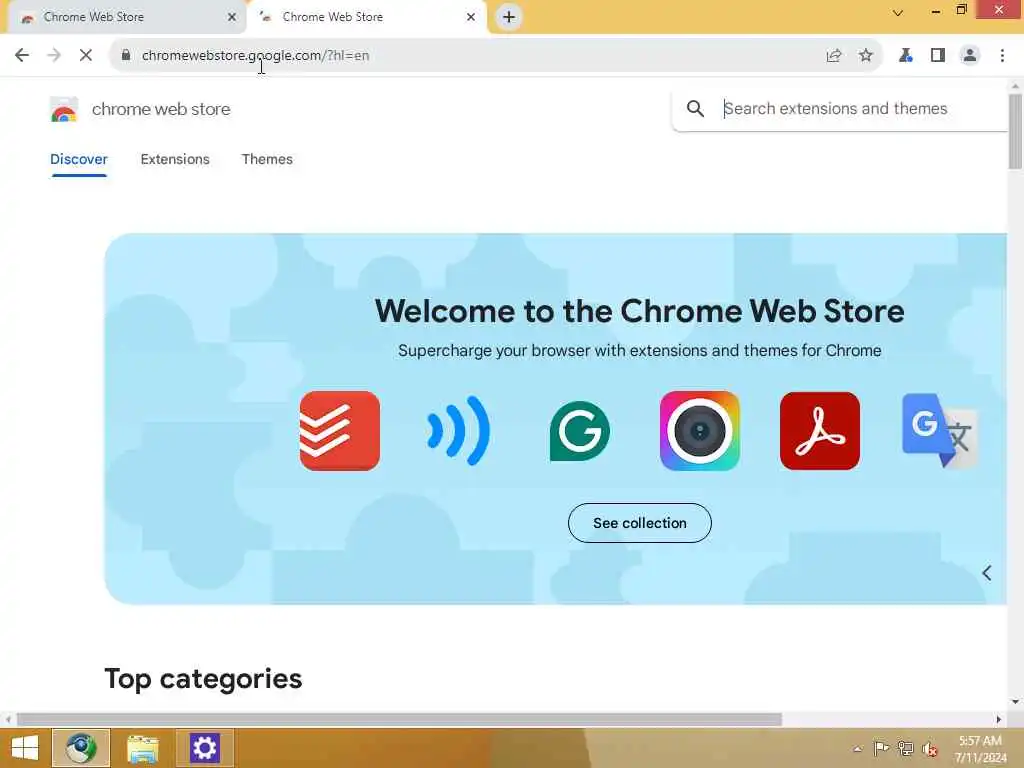Close the active Chrome Web Store tab

tap(471, 17)
